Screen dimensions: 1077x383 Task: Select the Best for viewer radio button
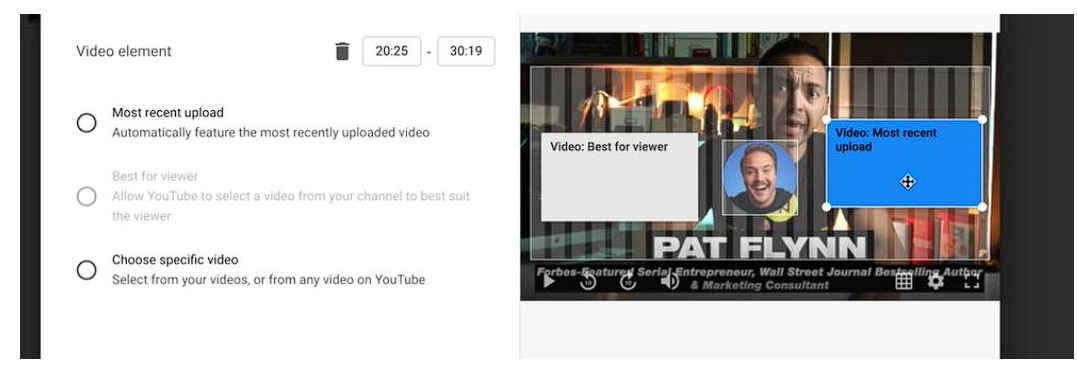tap(87, 197)
